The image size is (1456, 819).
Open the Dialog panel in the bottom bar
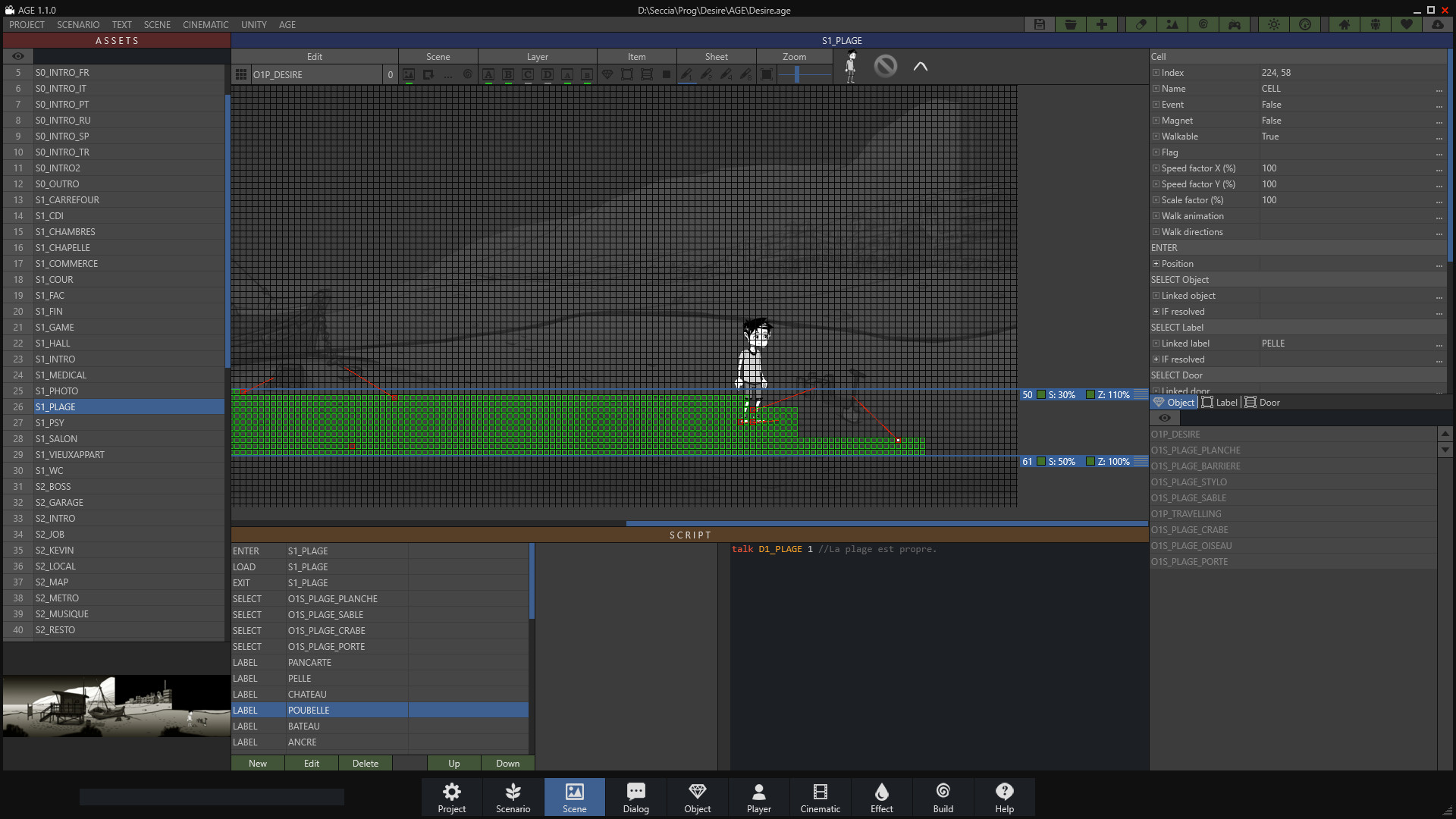pos(635,797)
